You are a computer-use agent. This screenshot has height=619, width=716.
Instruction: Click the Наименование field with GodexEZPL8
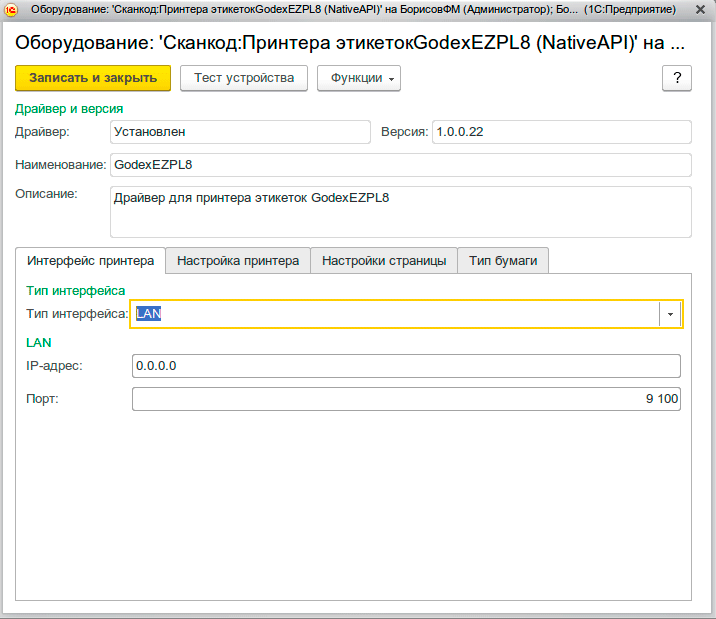pyautogui.click(x=400, y=164)
